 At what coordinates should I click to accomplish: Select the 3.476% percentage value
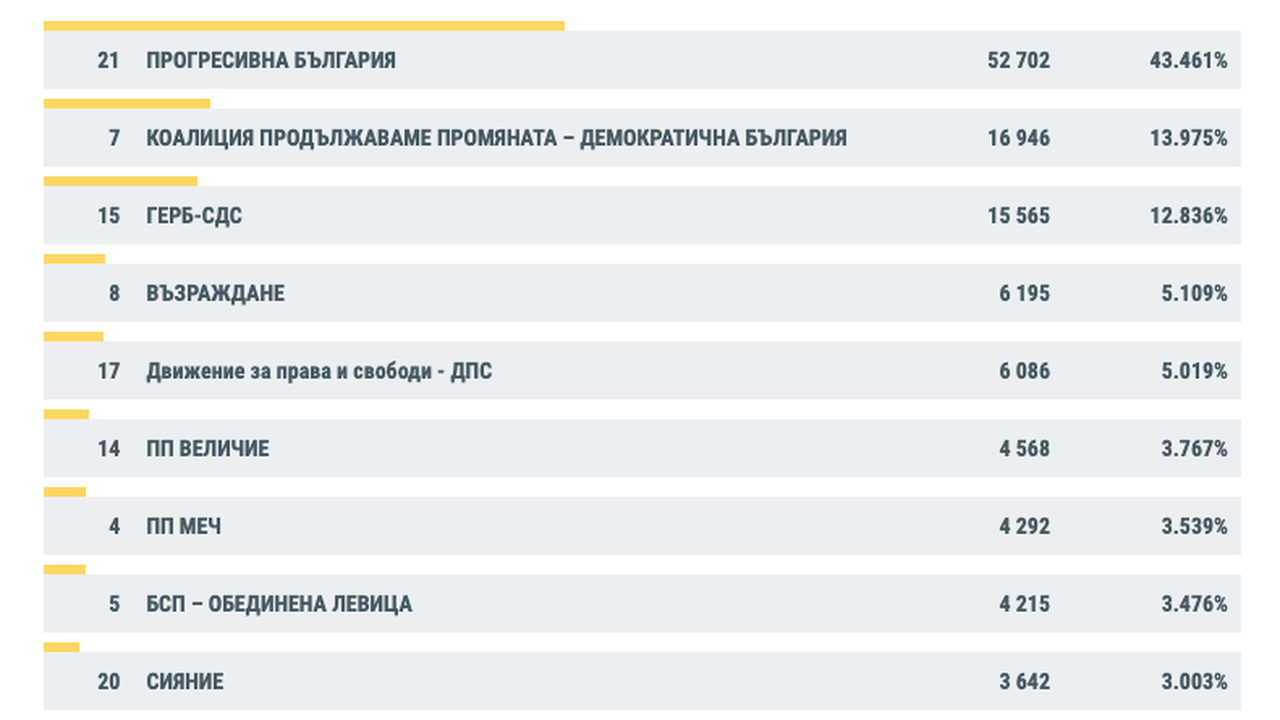point(1194,604)
